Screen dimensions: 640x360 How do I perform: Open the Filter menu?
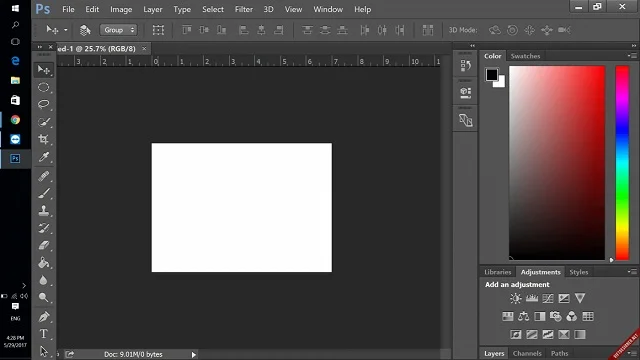(244, 9)
